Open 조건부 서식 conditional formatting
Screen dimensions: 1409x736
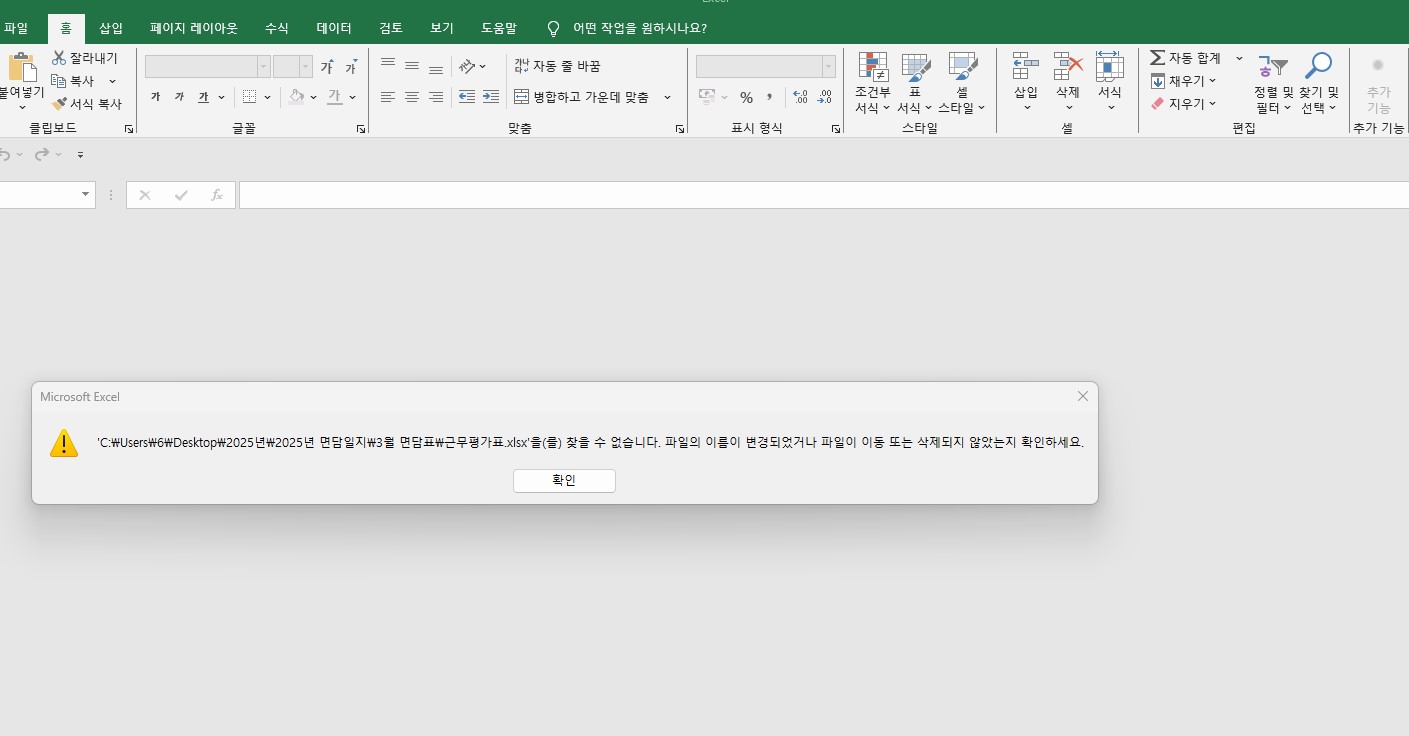[872, 84]
